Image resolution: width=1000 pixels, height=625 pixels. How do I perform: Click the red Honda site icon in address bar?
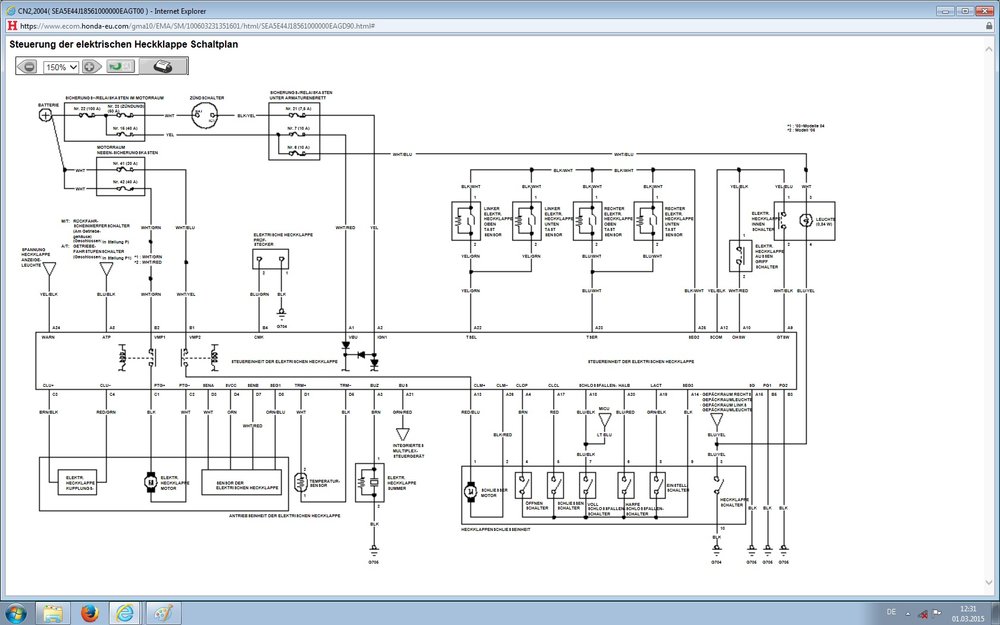11,26
